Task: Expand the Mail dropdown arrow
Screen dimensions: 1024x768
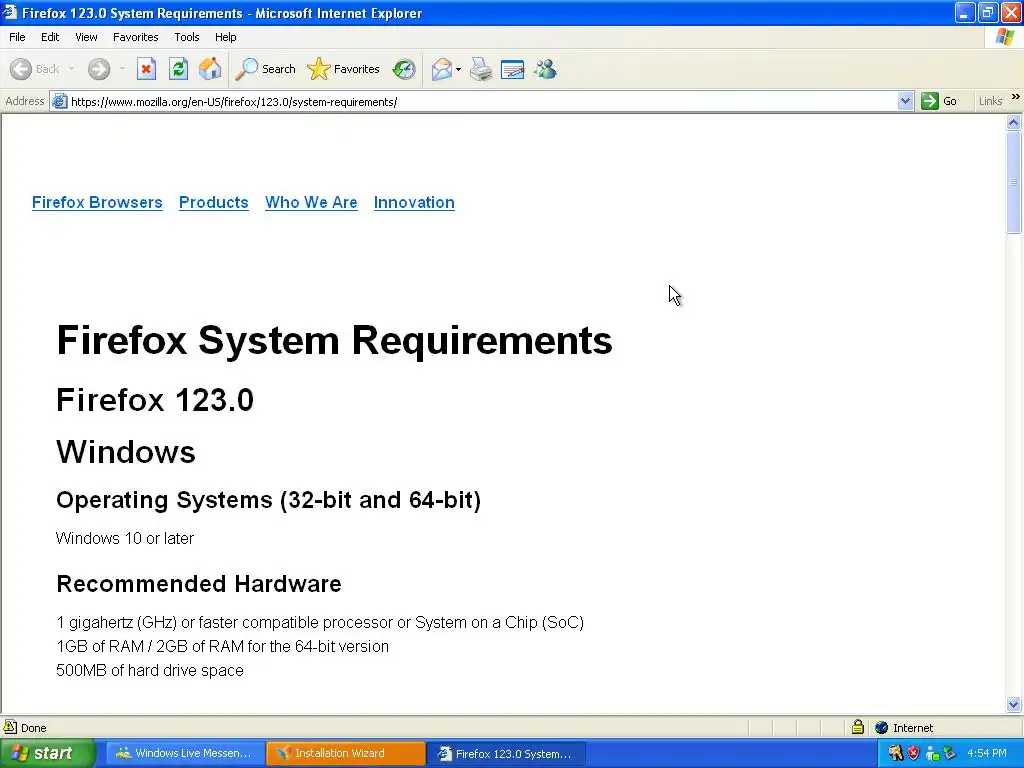Action: 458,69
